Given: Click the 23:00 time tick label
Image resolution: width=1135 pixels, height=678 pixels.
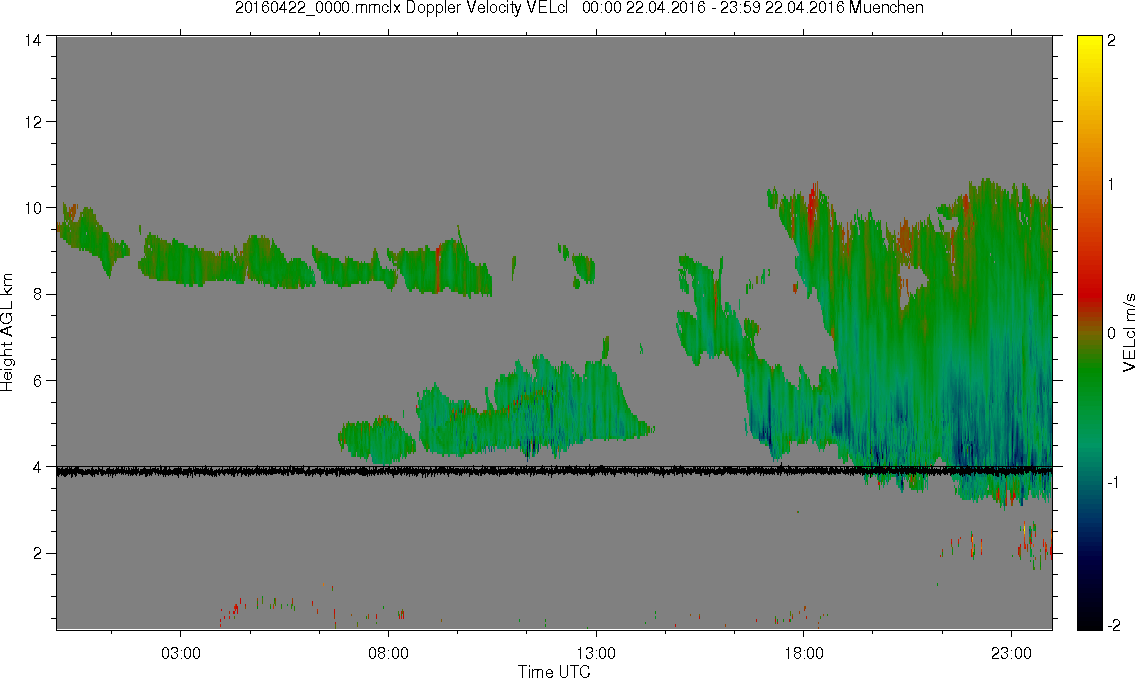Looking at the screenshot, I should (1011, 653).
